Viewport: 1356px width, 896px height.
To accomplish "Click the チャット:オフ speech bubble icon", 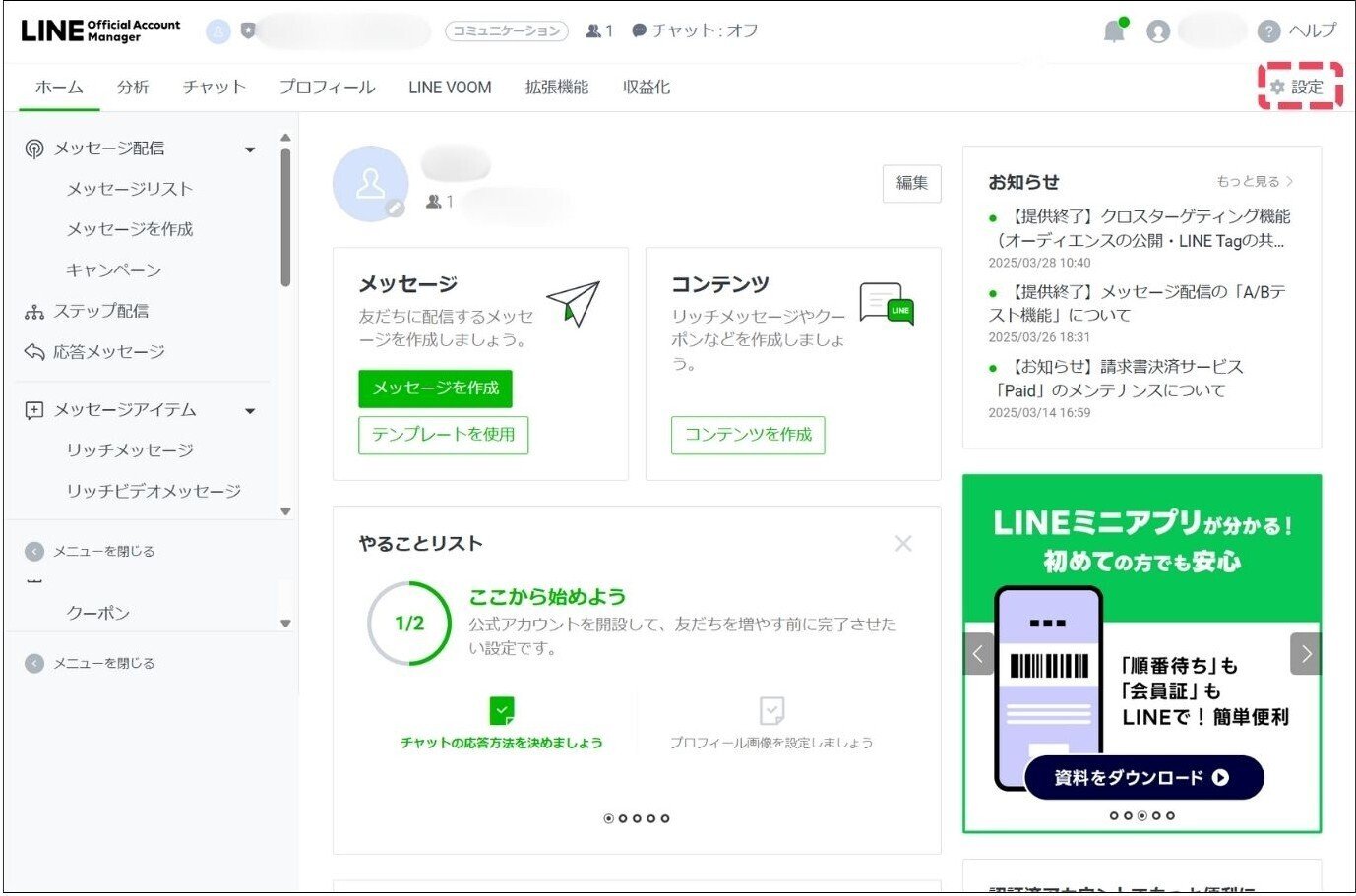I will [640, 30].
